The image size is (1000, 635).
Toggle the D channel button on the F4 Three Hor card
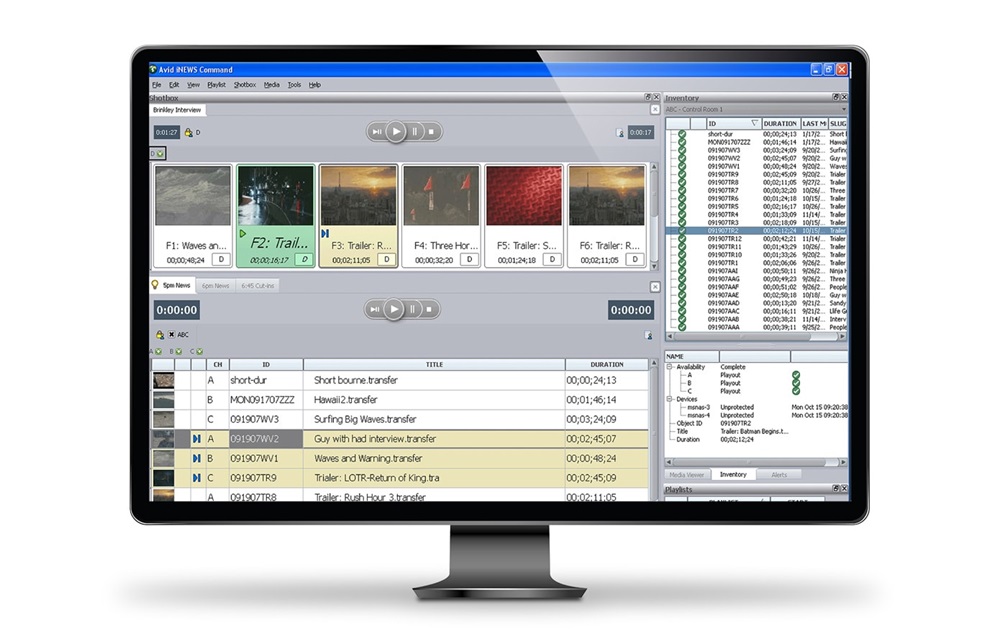pos(469,259)
